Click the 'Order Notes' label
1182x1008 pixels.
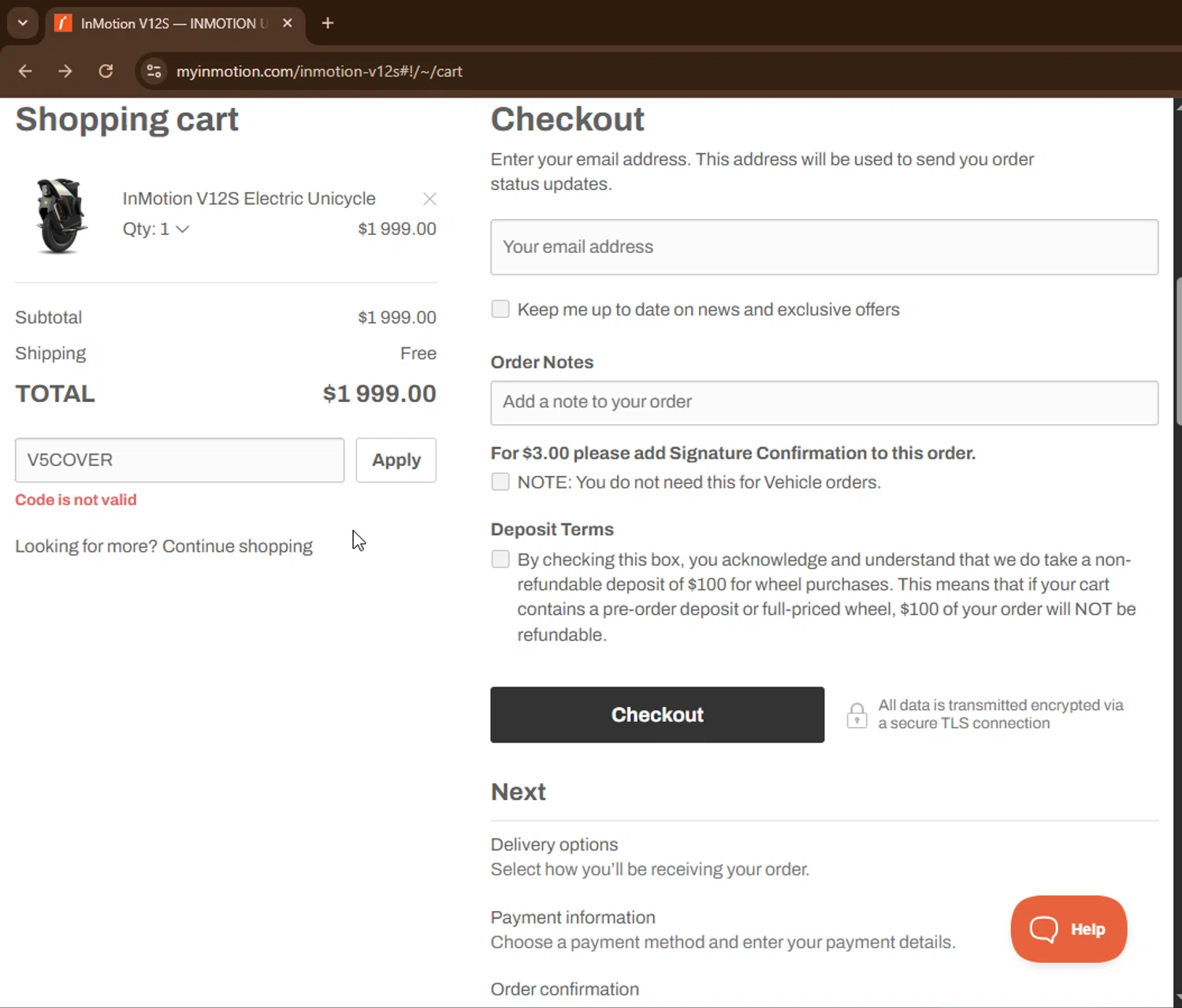542,362
